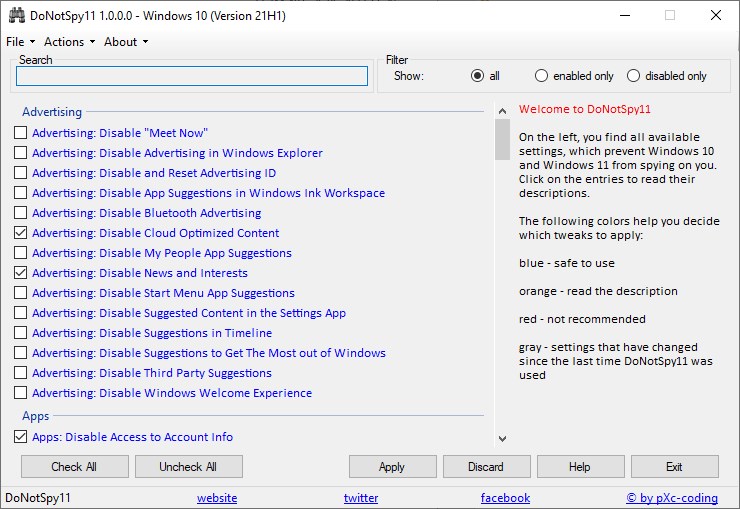This screenshot has height=509, width=740.
Task: Open the About dropdown menu
Action: [125, 42]
